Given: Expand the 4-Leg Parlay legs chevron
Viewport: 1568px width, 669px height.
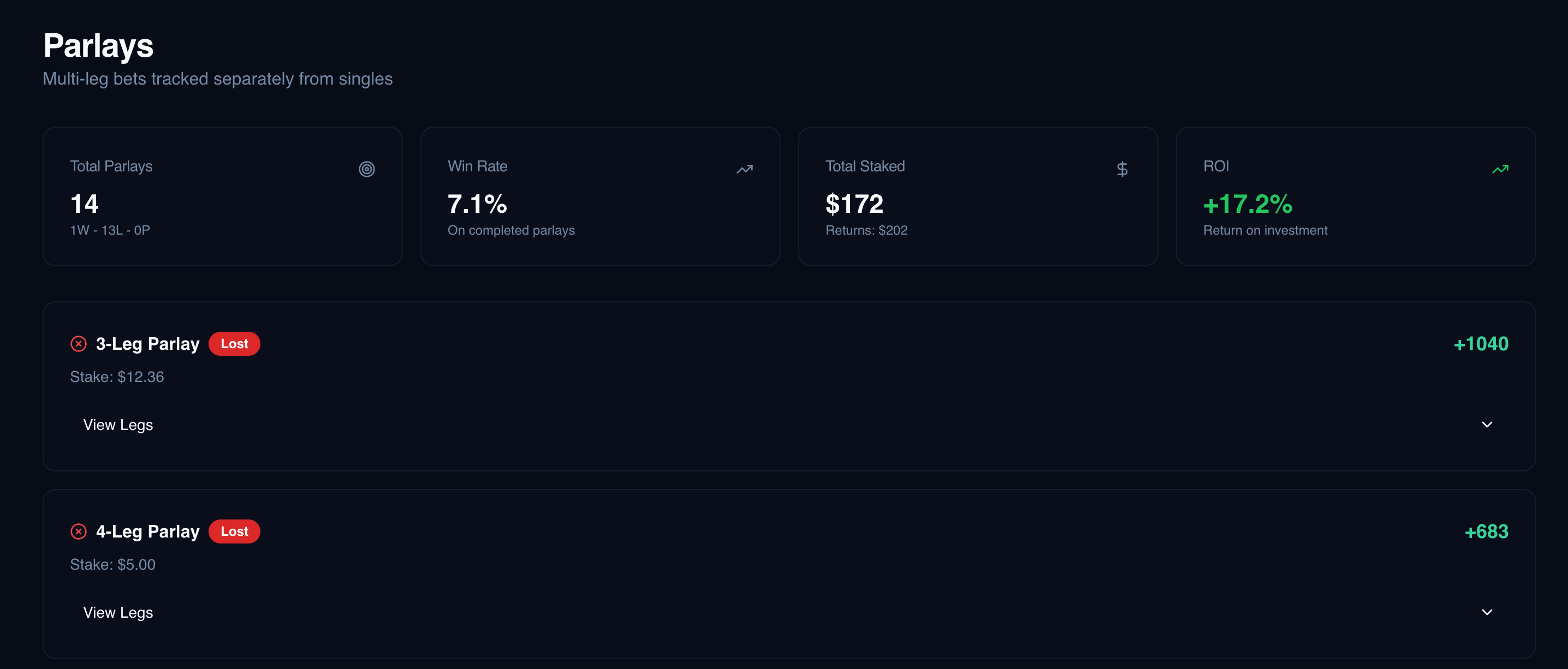Looking at the screenshot, I should point(1487,612).
